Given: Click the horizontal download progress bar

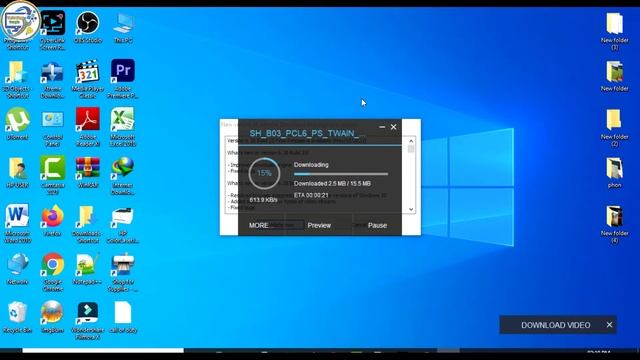Looking at the screenshot, I should pyautogui.click(x=341, y=174).
